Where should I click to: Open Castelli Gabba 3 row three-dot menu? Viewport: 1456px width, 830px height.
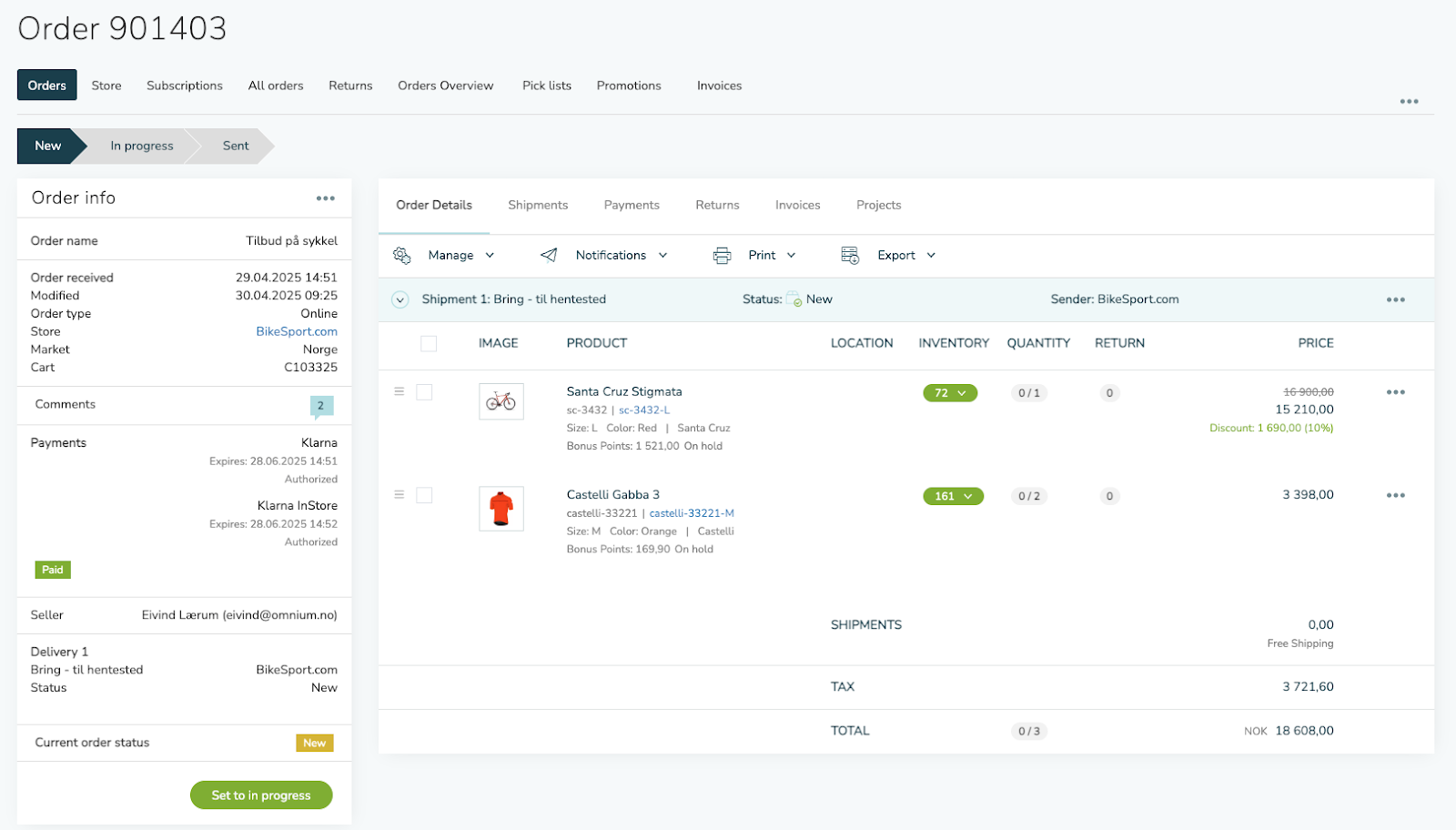point(1396,496)
